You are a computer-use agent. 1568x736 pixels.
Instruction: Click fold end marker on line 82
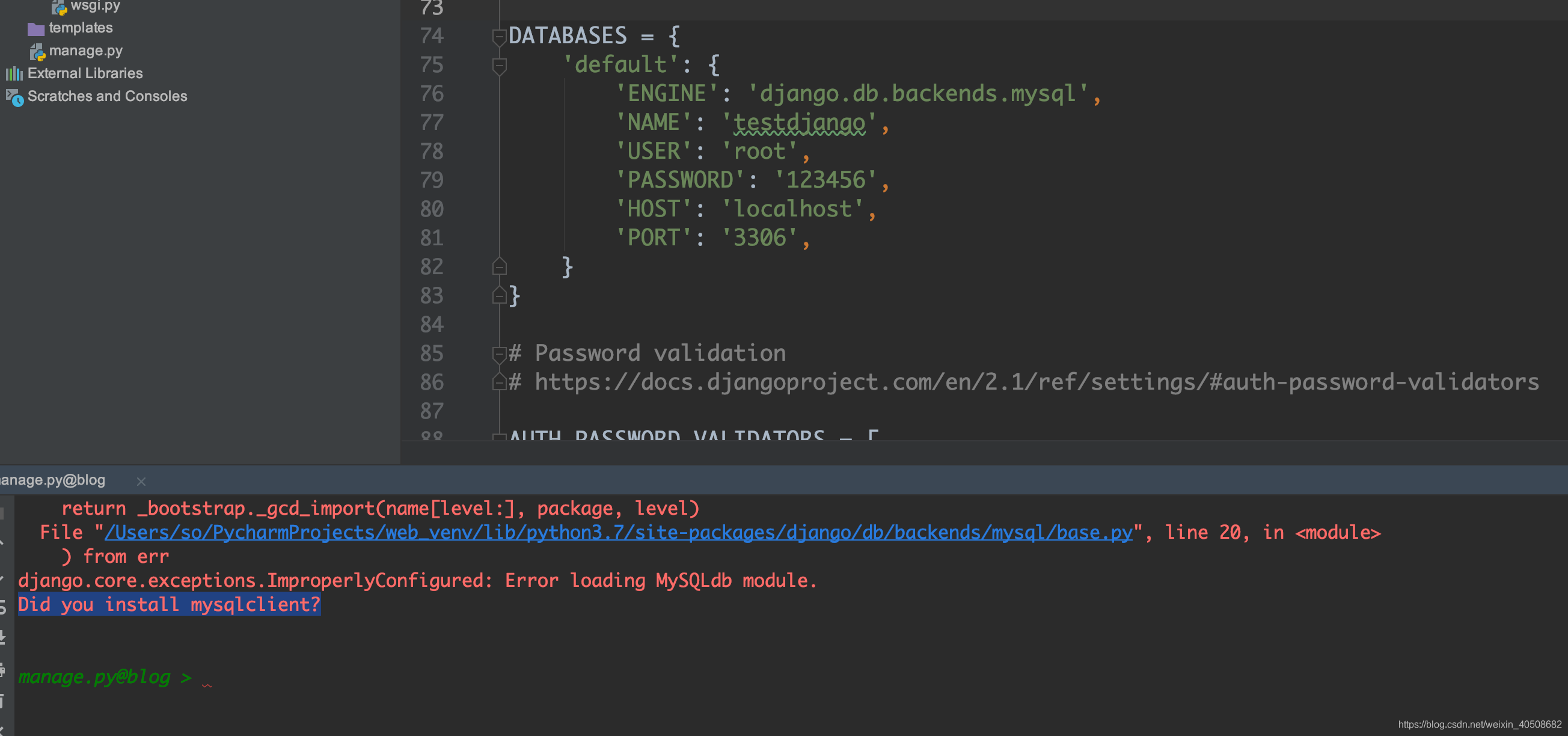pos(499,266)
